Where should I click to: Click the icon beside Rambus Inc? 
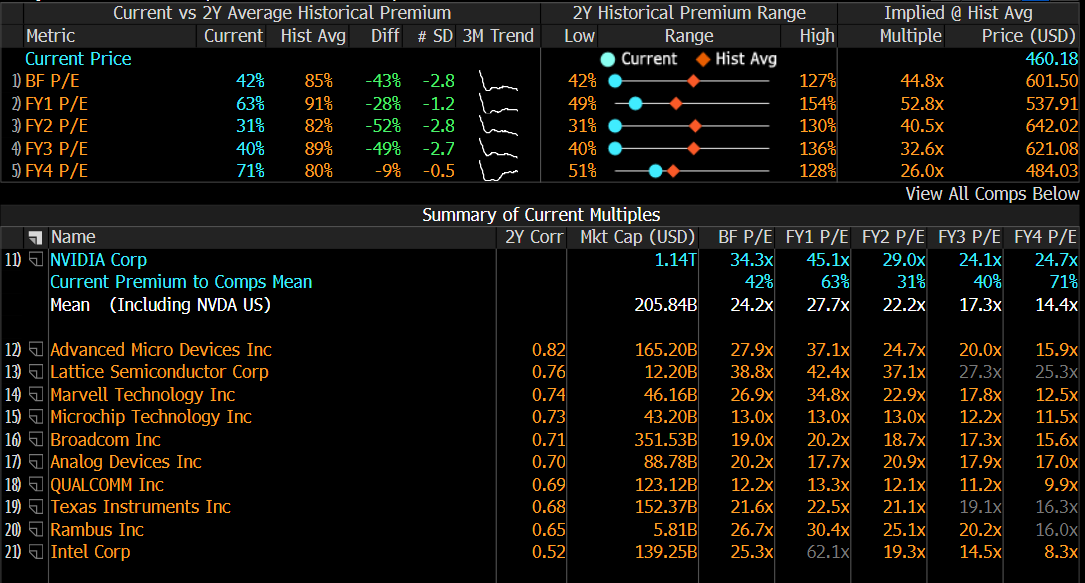(36, 530)
